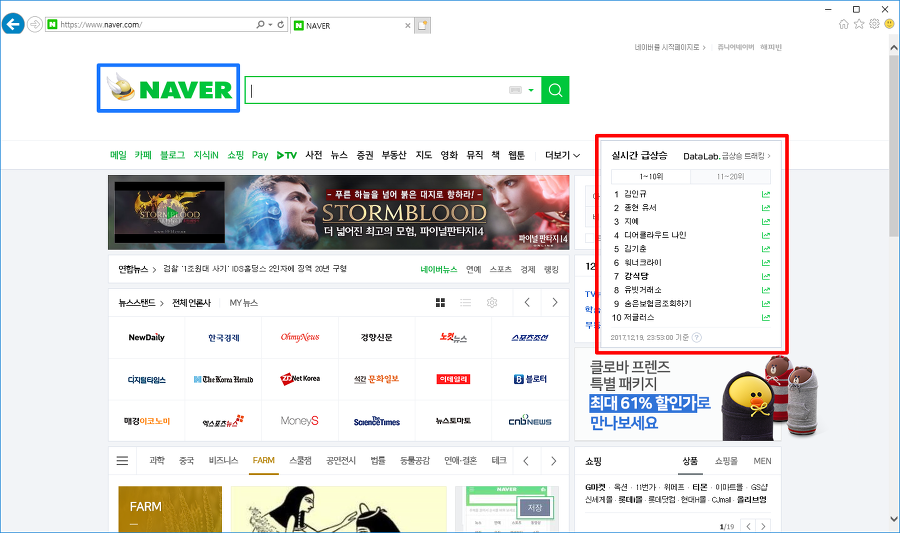This screenshot has height=533, width=900.
Task: Click the smiley feedback icon
Action: click(x=889, y=24)
